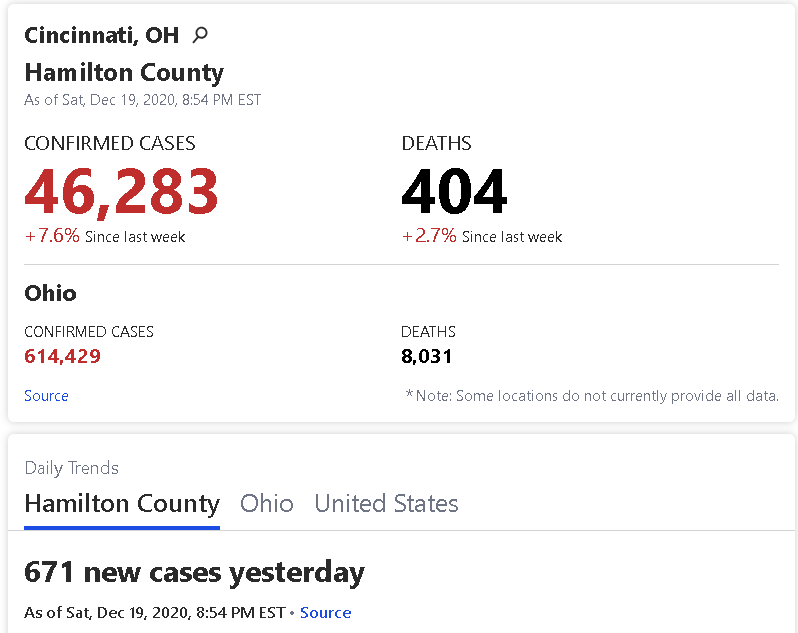798x633 pixels.
Task: Click the 46,283 confirmed cases figure
Action: 121,192
